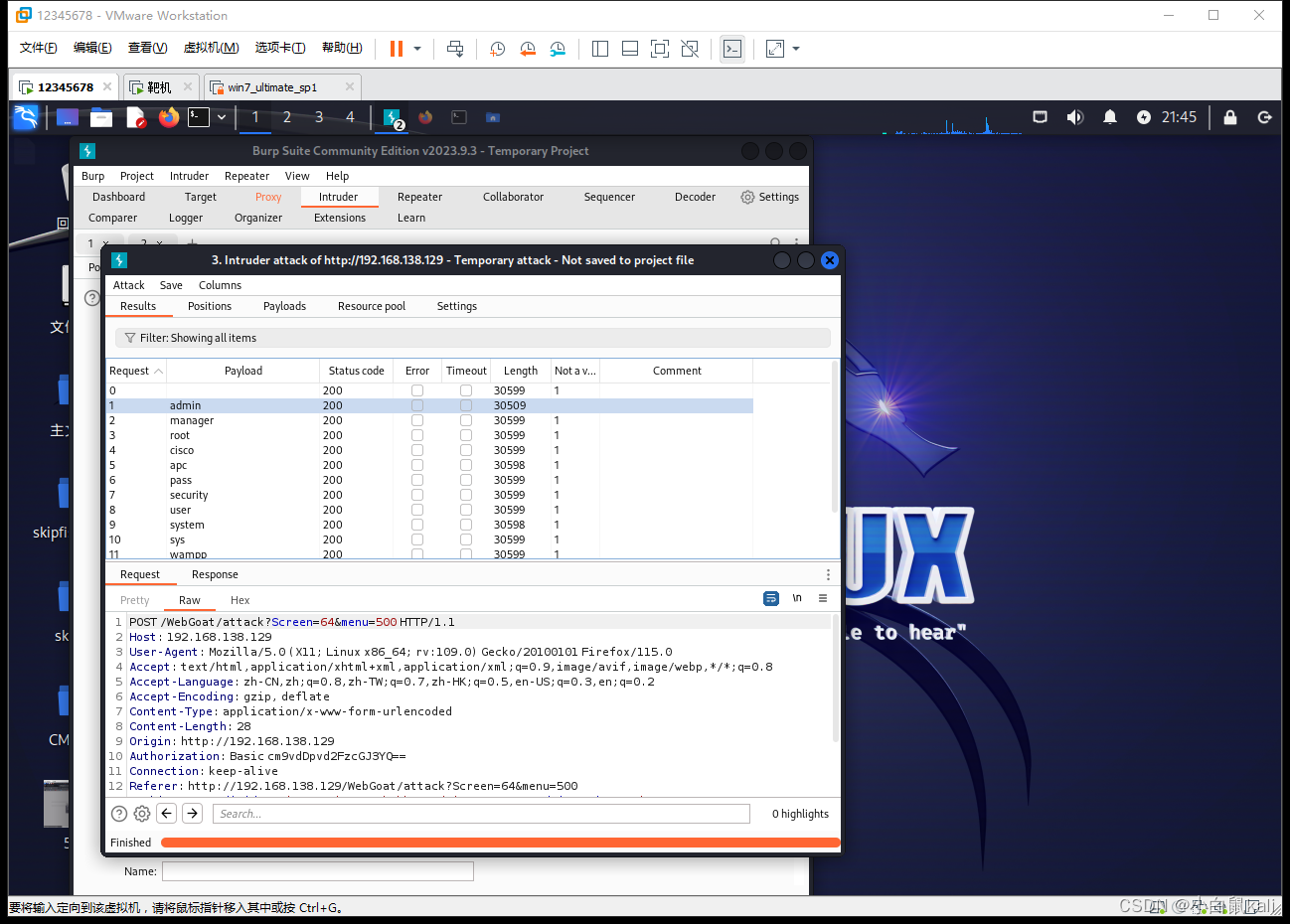Open the 选项卡(T) menu
1290x924 pixels.
click(x=280, y=48)
